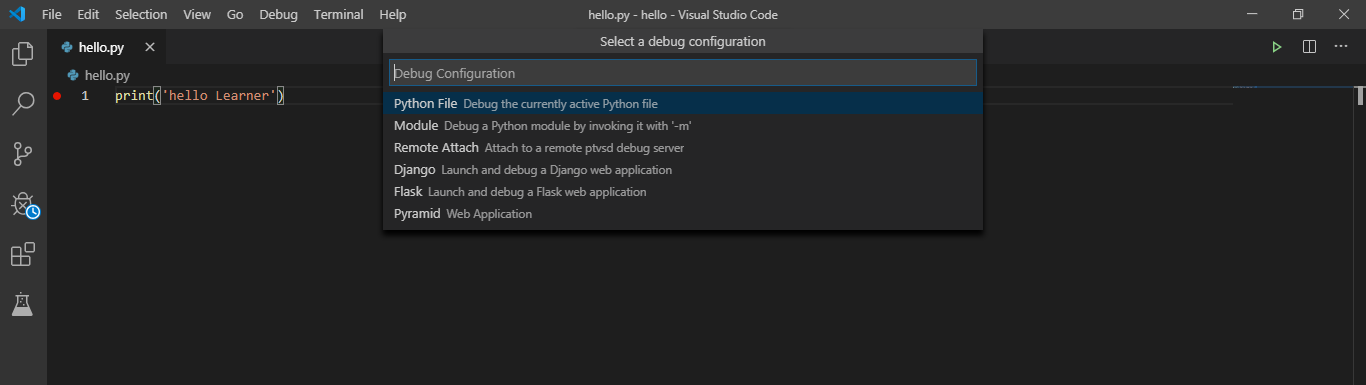Screen dimensions: 1366x385
Task: Open the File menu
Action: click(x=52, y=15)
